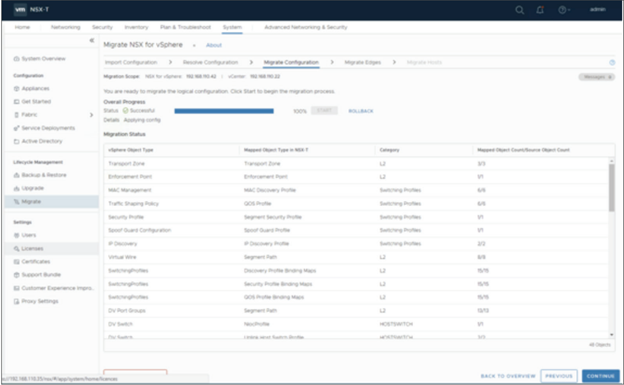
Task: Sort by vSphere Object Type column header
Action: (x=131, y=150)
